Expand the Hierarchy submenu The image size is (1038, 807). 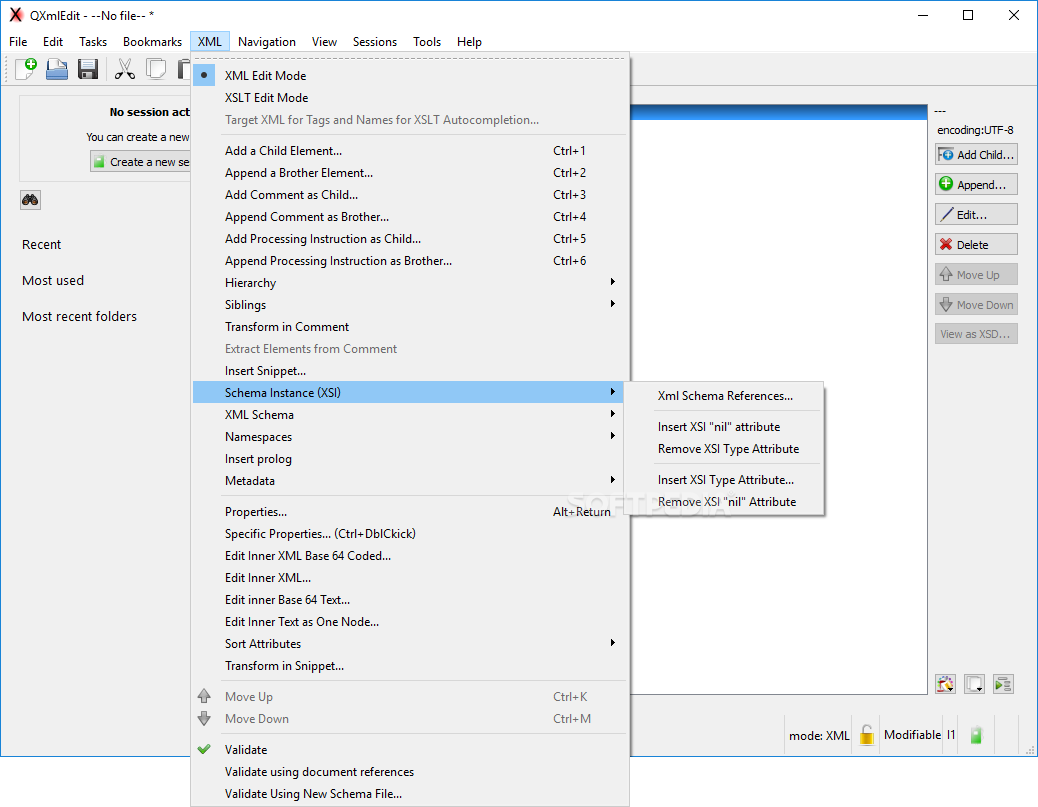[x=410, y=283]
